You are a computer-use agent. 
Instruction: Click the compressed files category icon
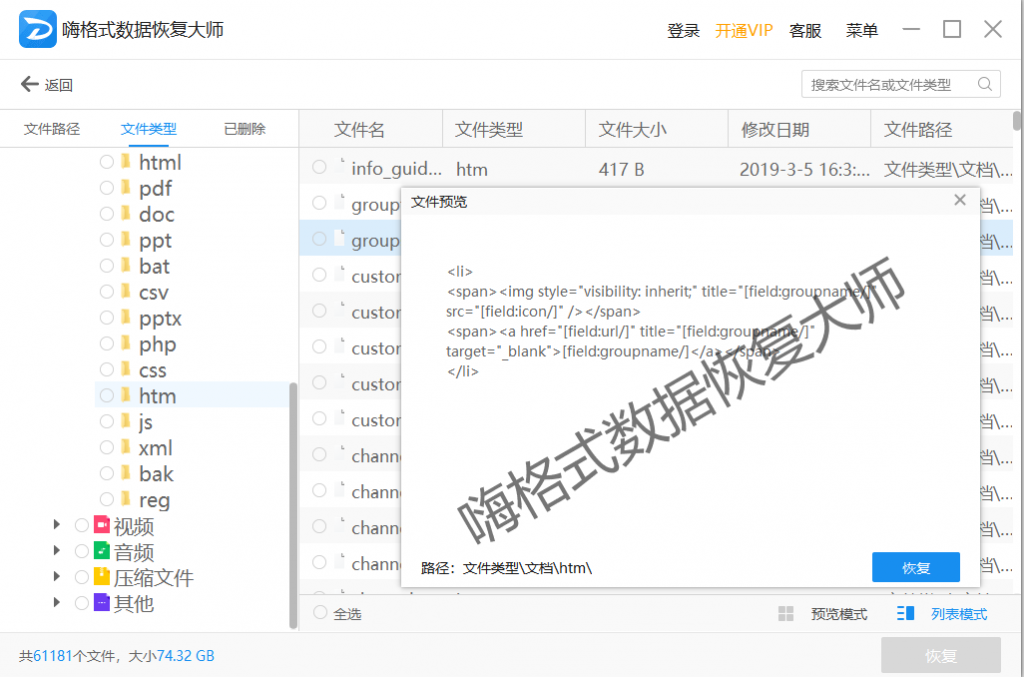tap(102, 576)
